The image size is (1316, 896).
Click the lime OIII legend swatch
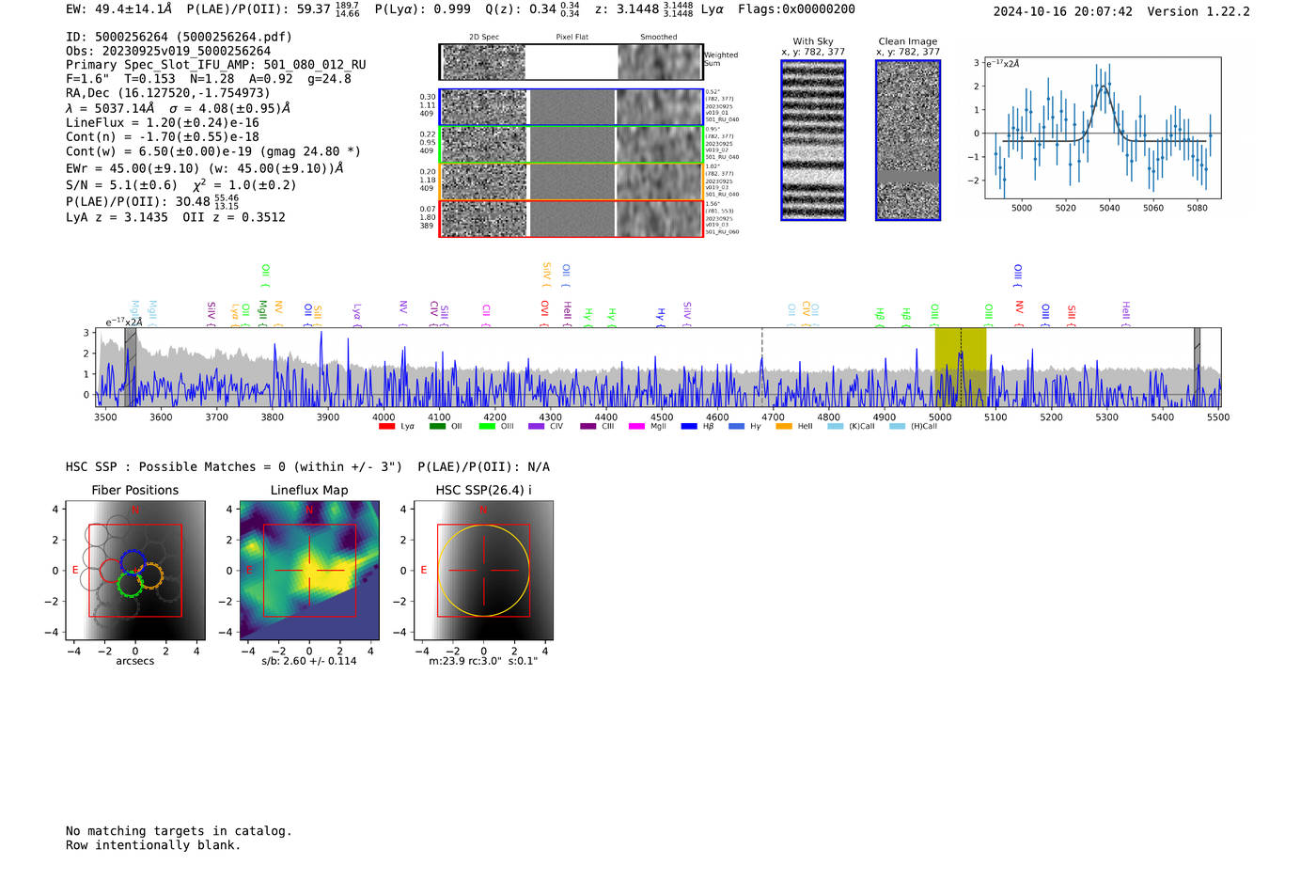click(x=487, y=427)
